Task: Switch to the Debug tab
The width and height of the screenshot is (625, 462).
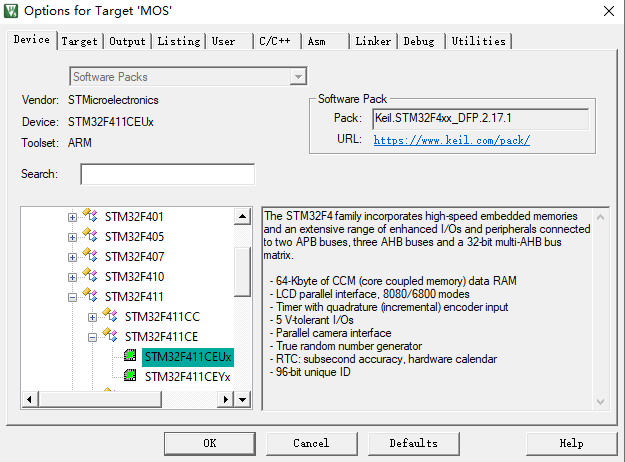Action: coord(419,41)
